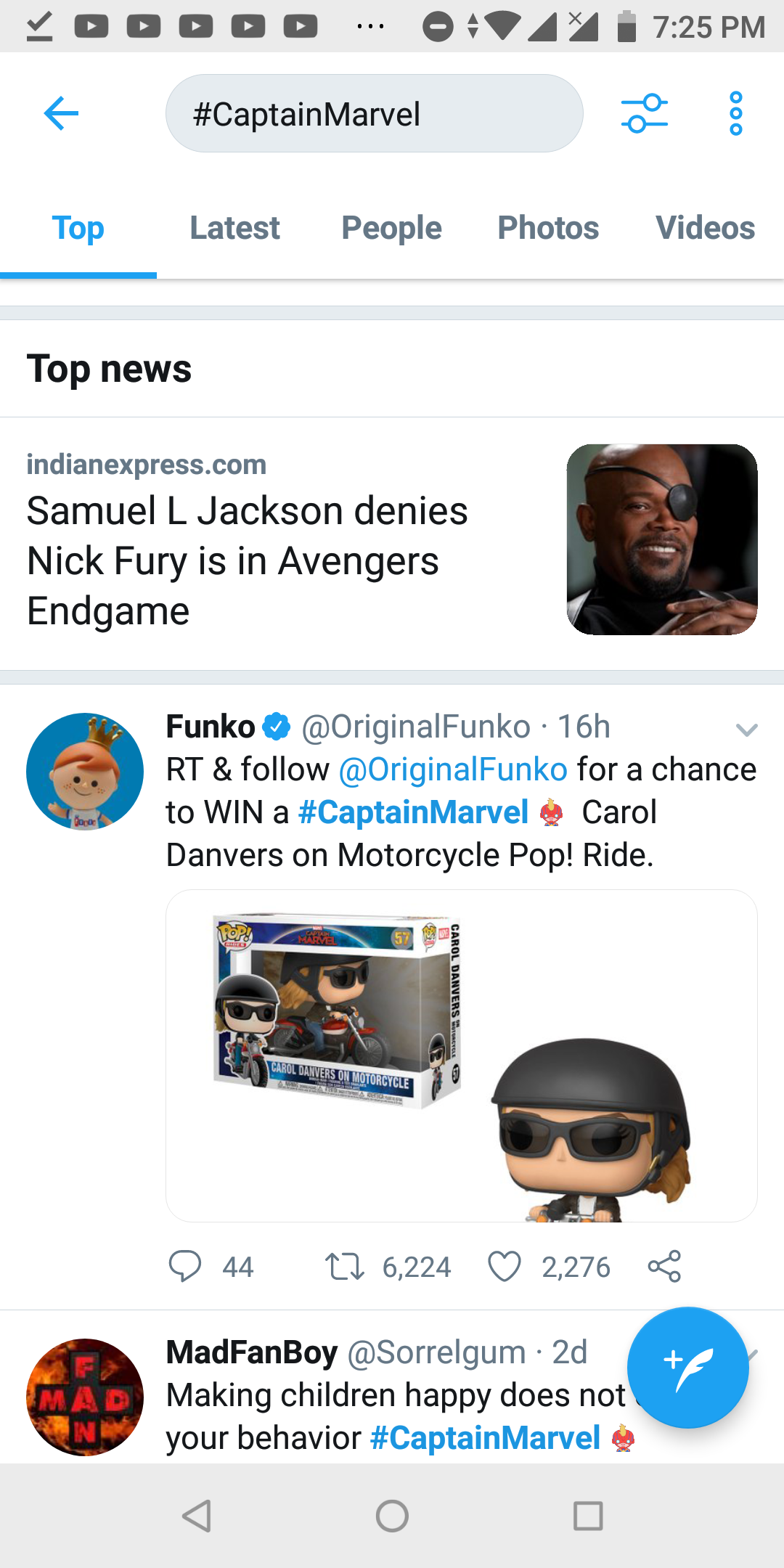View the Carol Danvers Pop! image
The width and height of the screenshot is (784, 1568).
(462, 1055)
